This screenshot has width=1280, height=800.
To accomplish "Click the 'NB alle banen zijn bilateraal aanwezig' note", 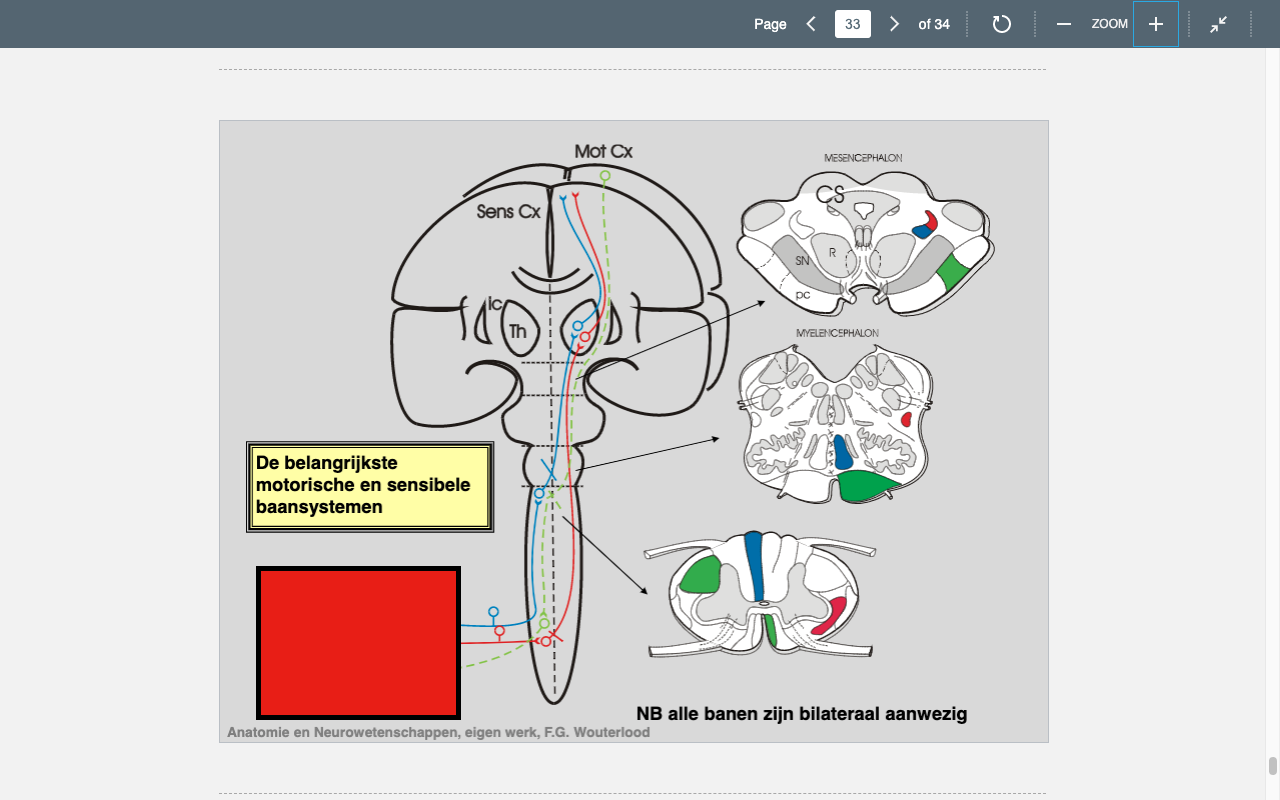I will point(801,714).
